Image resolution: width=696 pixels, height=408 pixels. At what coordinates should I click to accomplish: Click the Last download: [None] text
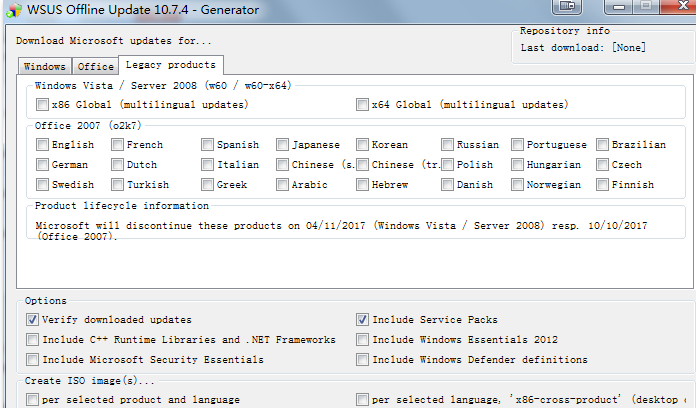[583, 48]
